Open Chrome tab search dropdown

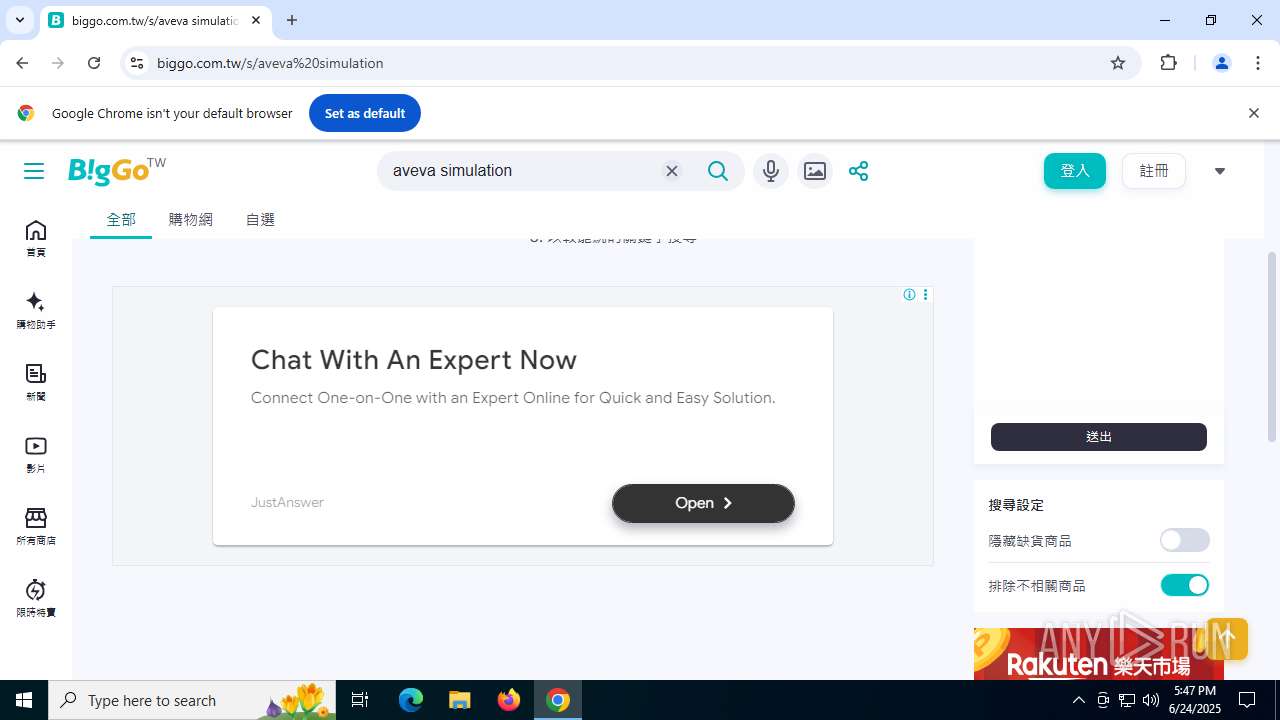coord(19,20)
